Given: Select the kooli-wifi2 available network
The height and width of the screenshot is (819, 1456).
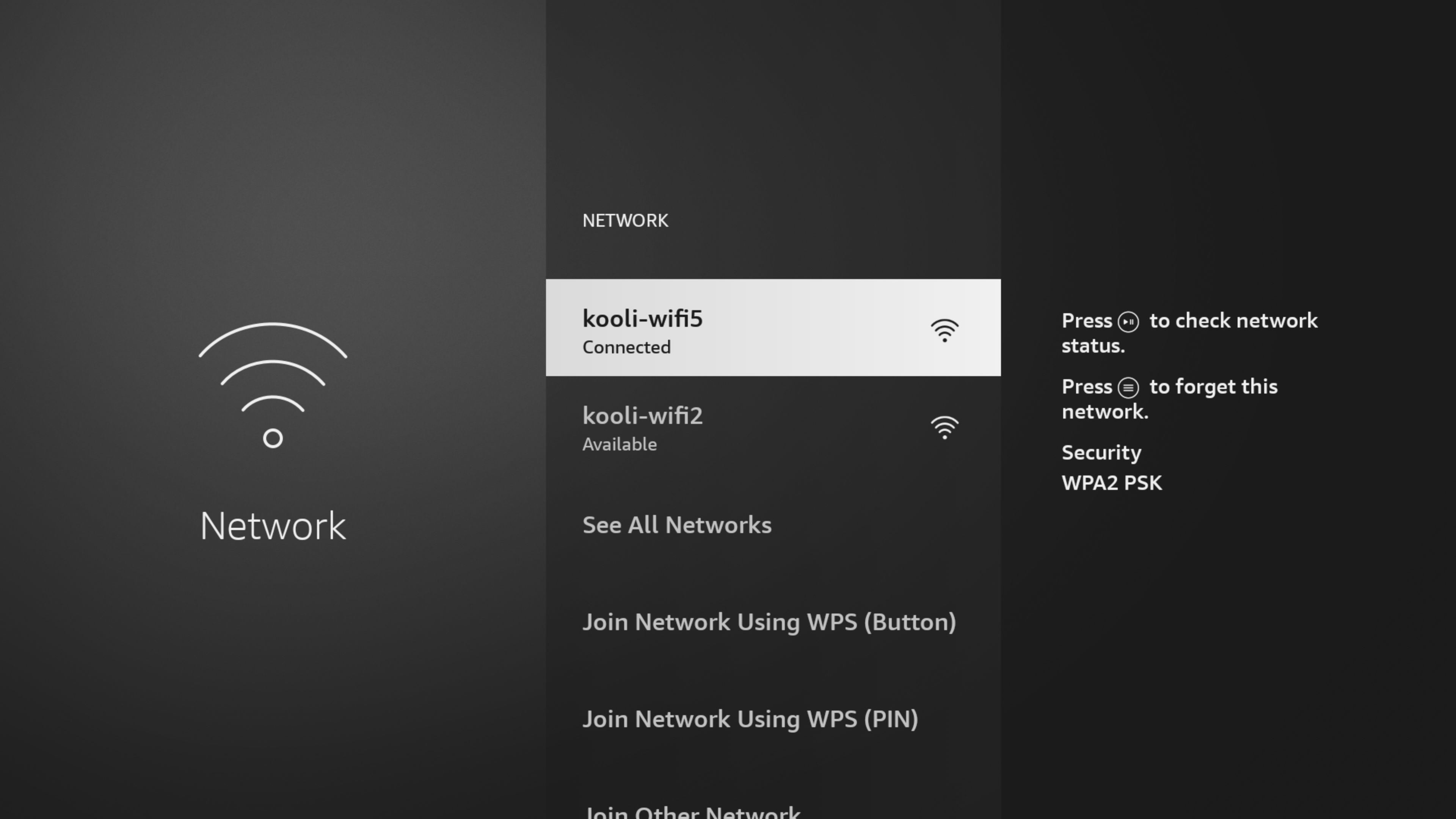Looking at the screenshot, I should tap(773, 428).
